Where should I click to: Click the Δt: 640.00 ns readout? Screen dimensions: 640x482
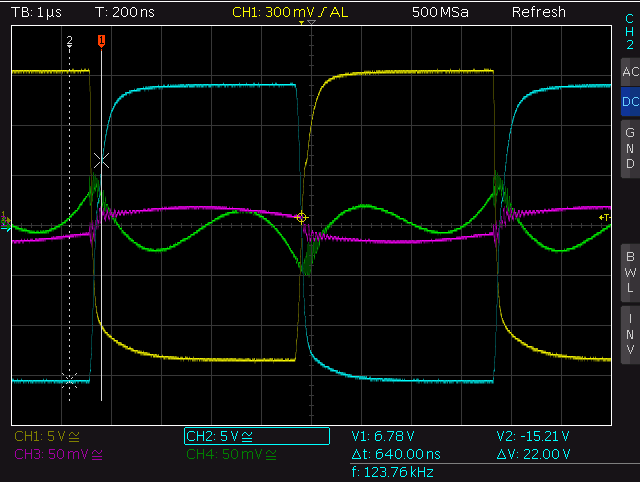pyautogui.click(x=396, y=454)
